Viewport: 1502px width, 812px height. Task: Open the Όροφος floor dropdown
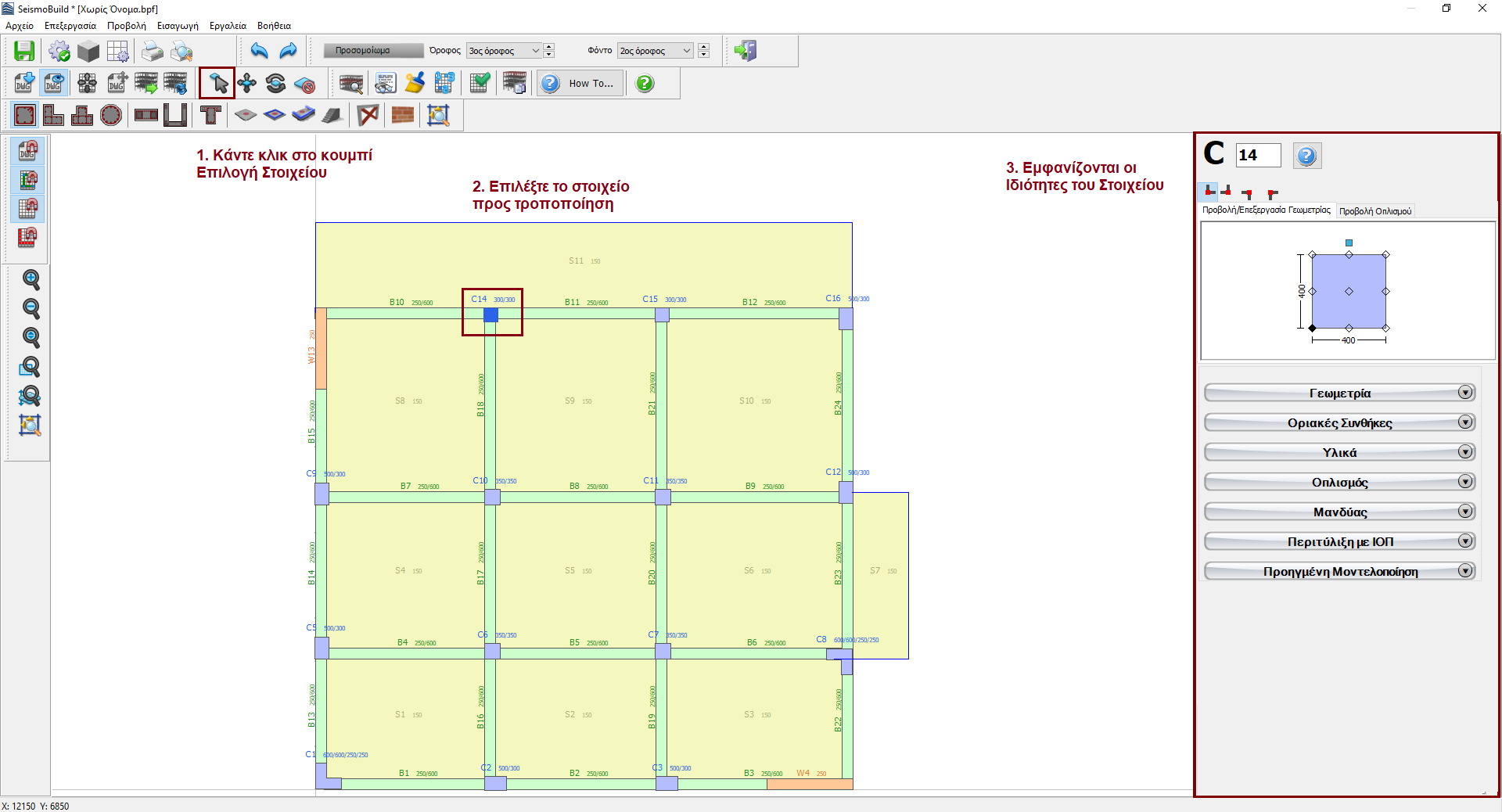504,51
